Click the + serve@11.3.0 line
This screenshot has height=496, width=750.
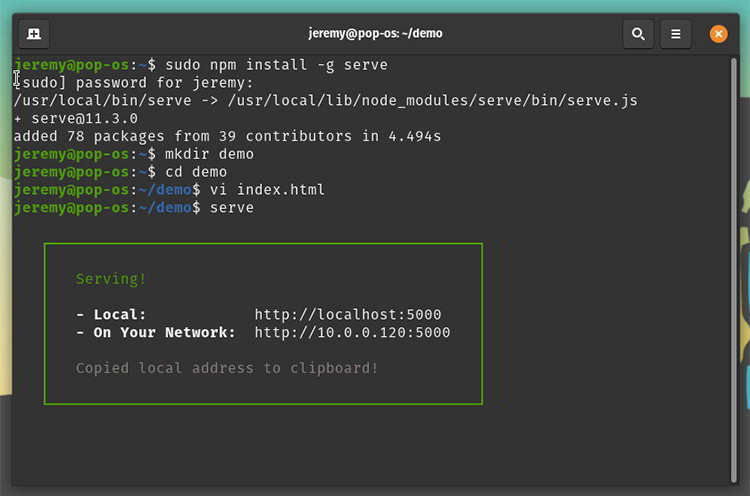pyautogui.click(x=76, y=118)
